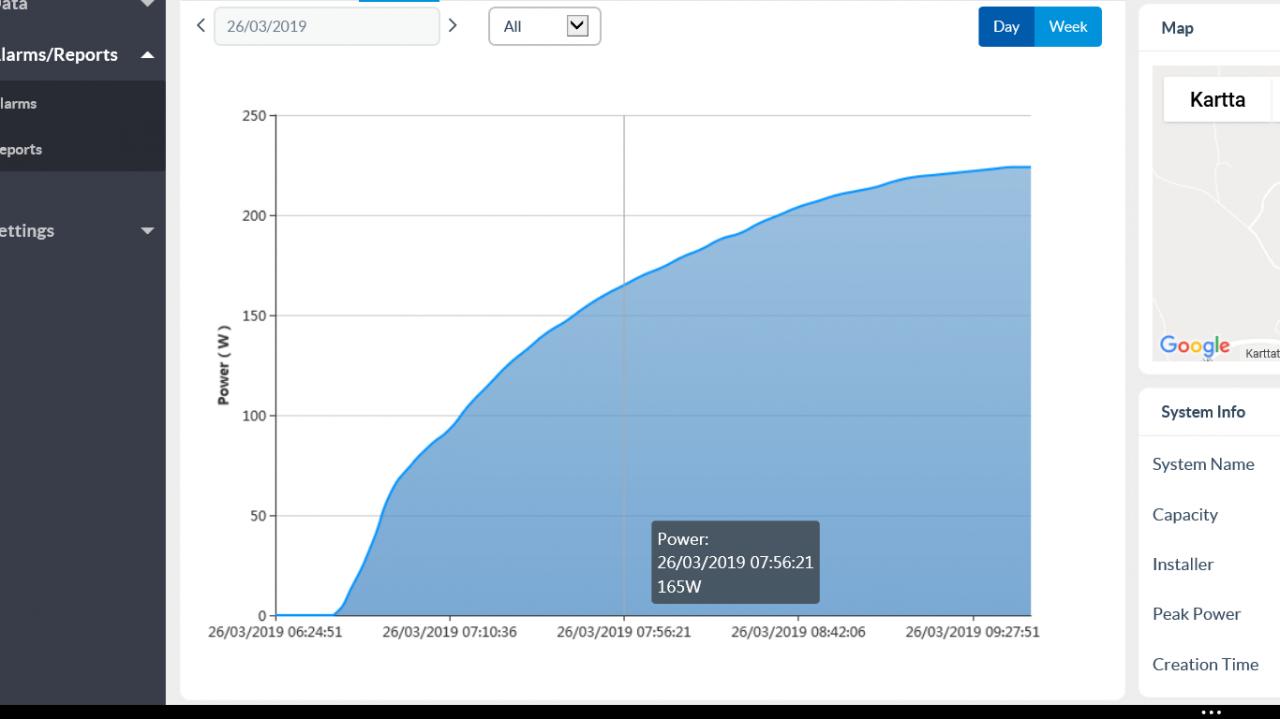Open the All filter dropdown

coord(545,27)
